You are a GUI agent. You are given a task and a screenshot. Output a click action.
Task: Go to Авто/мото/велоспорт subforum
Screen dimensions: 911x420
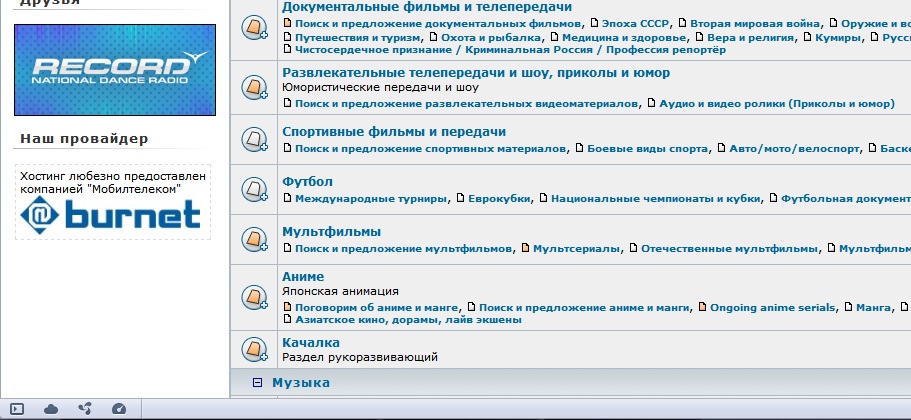(794, 149)
